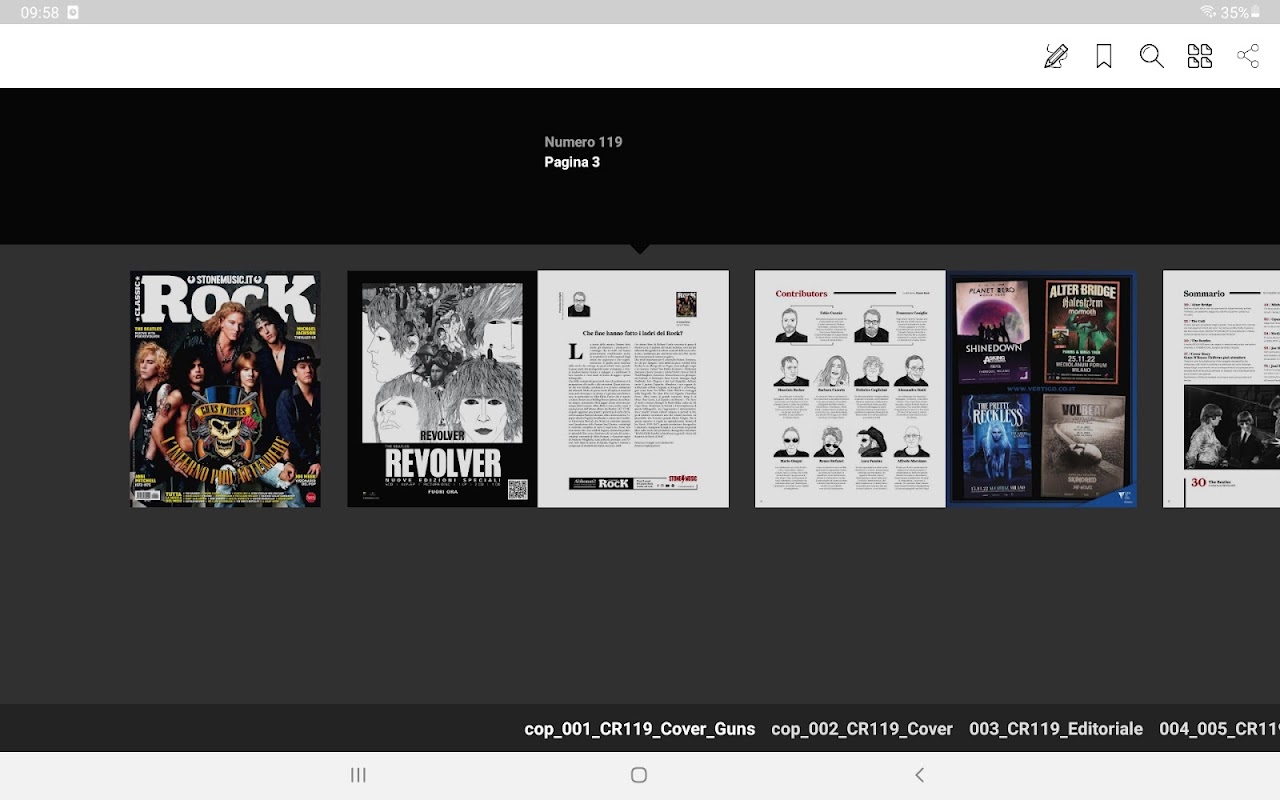This screenshot has height=800, width=1280.
Task: Tap the notification icon beside the clock
Action: (x=73, y=12)
